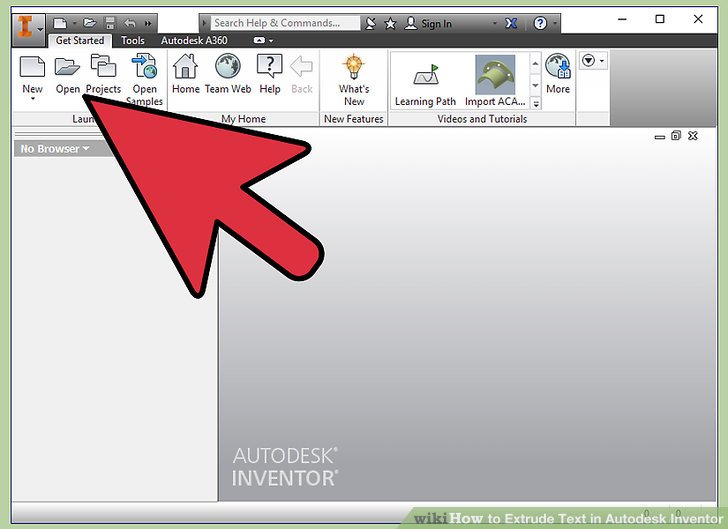The height and width of the screenshot is (529, 728).
Task: Click the Home house icon
Action: (x=185, y=66)
